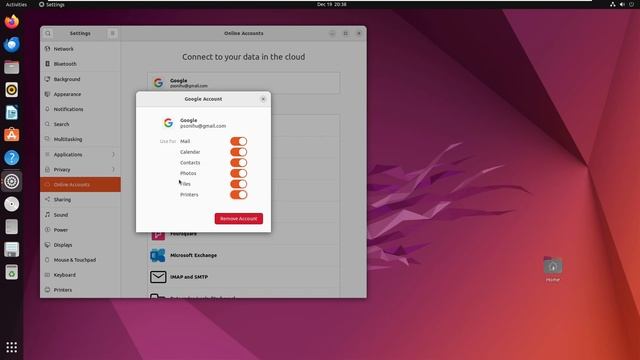This screenshot has height=360, width=640.
Task: Expand Privacy submenu chevron
Action: coord(113,169)
